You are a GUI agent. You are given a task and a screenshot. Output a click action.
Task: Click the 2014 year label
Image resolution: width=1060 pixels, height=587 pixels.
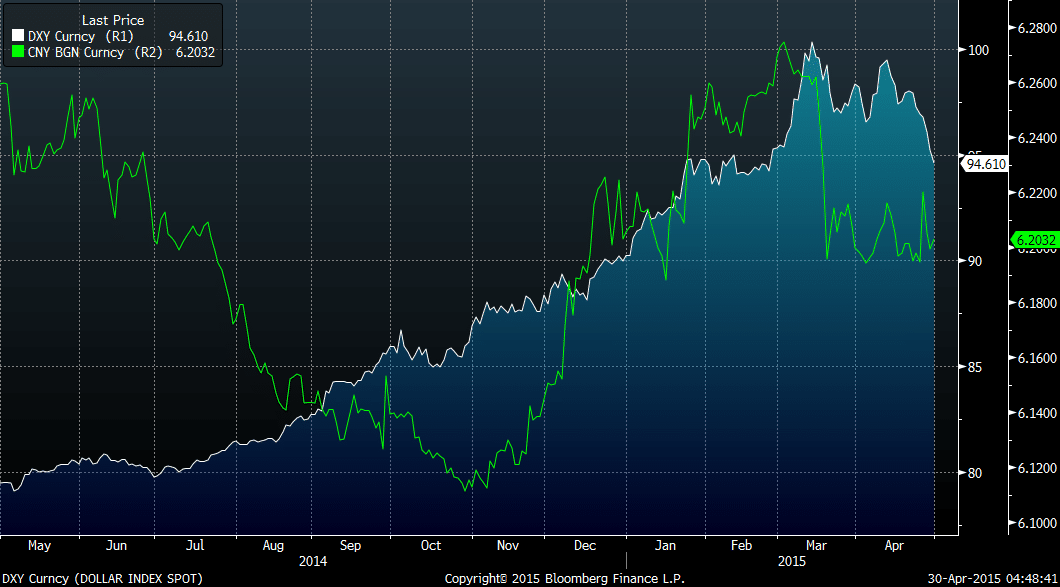pos(313,562)
